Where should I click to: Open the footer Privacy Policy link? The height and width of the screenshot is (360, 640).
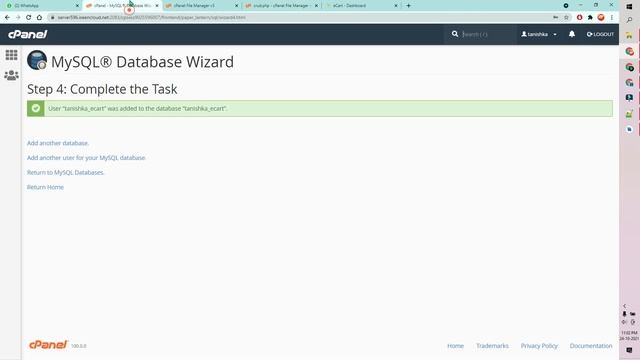pyautogui.click(x=539, y=346)
